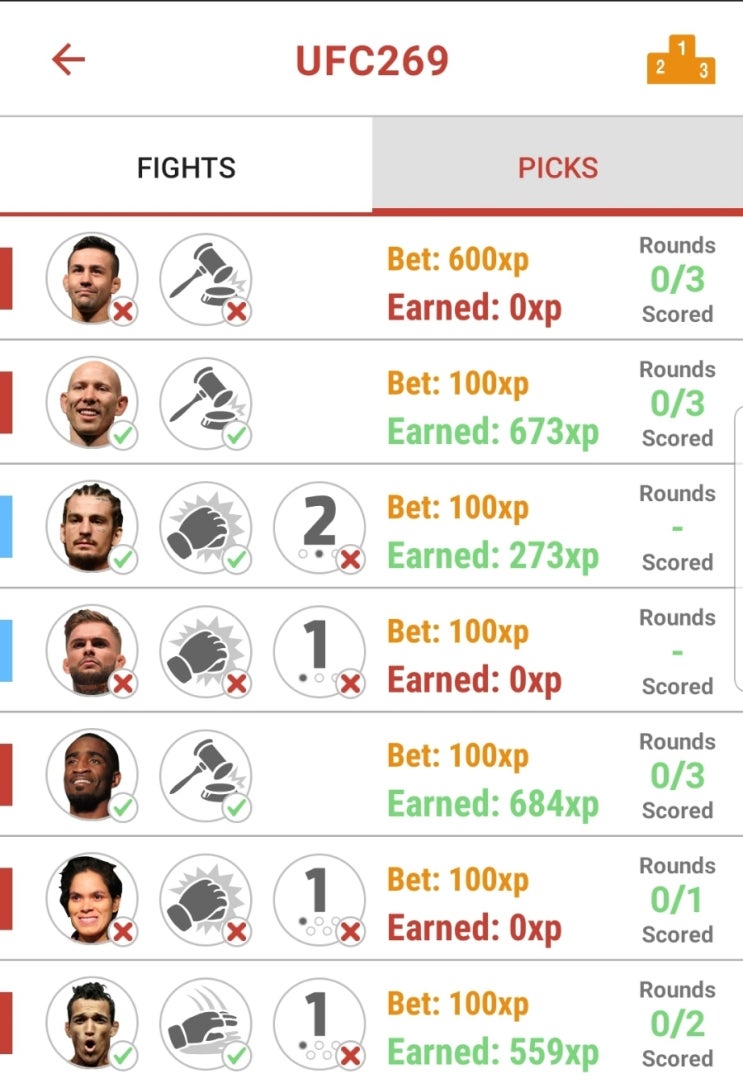The width and height of the screenshot is (743, 1083).
Task: Tap the gavel icon in 684xp row
Action: point(206,775)
